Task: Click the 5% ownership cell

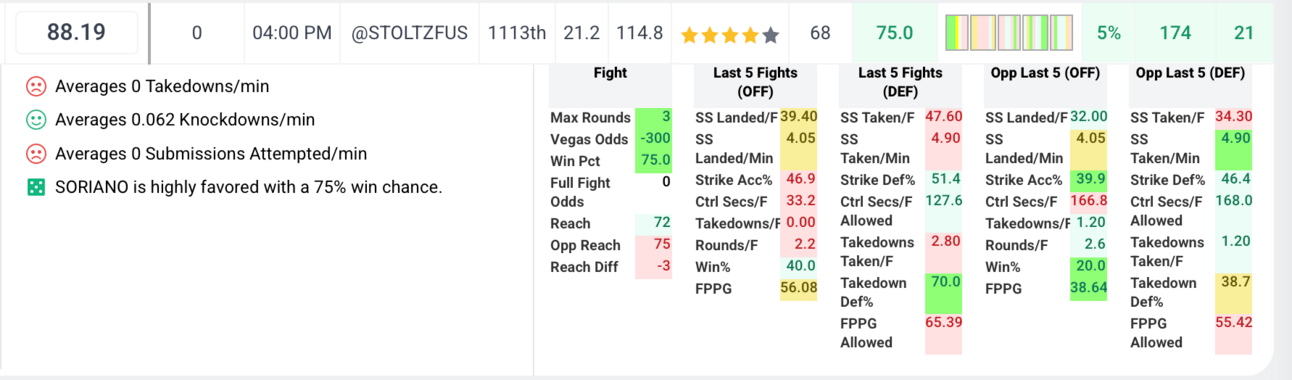Action: (1108, 33)
